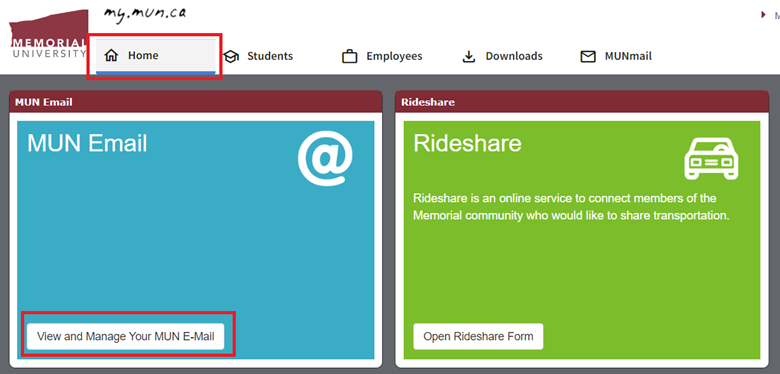
Task: Open the Employees tab
Action: point(382,56)
